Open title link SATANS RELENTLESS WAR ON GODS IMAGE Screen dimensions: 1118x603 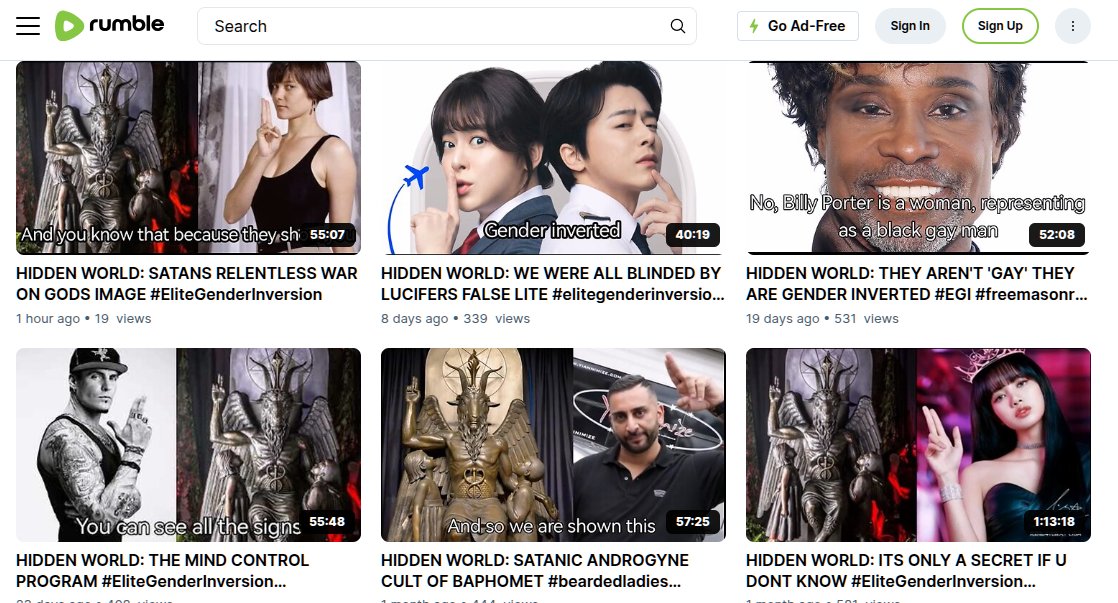pos(187,284)
